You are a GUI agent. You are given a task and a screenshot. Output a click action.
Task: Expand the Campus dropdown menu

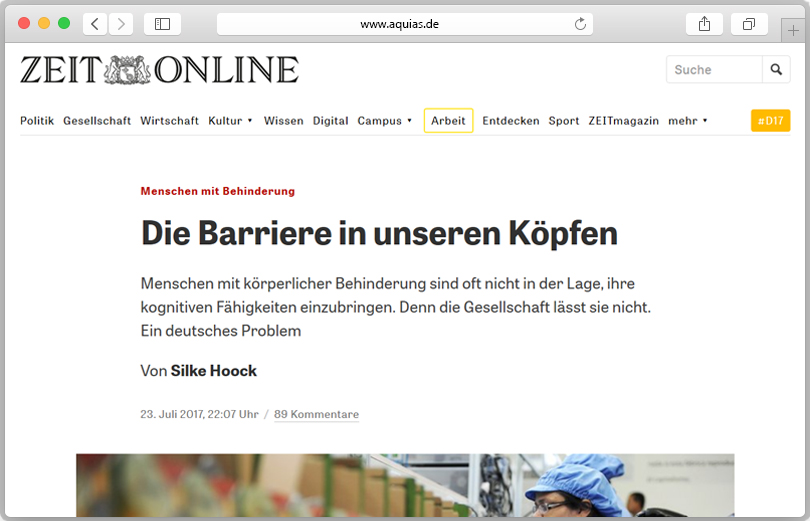tap(385, 120)
